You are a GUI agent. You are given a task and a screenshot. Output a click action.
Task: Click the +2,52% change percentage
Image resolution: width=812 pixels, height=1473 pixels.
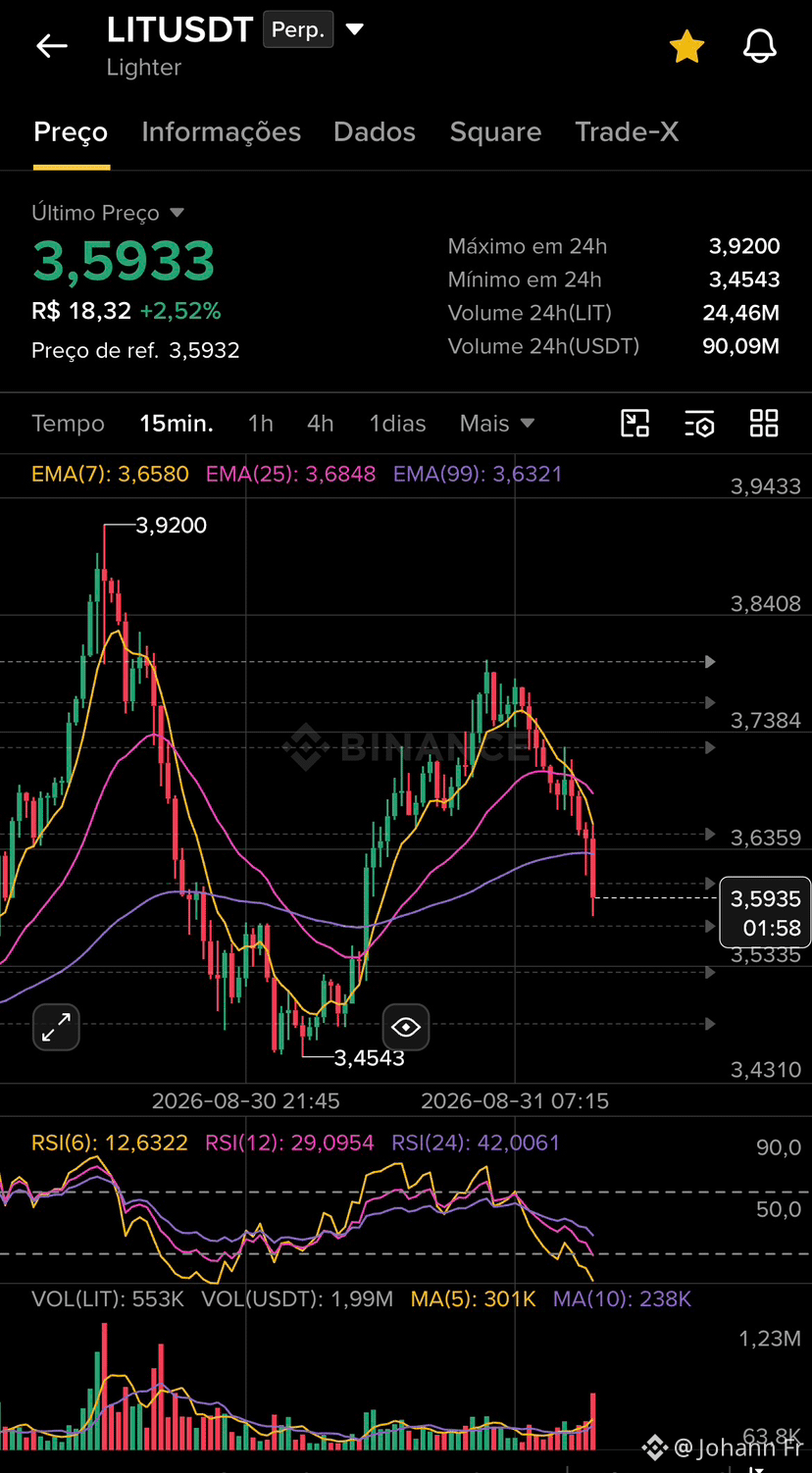coord(180,311)
